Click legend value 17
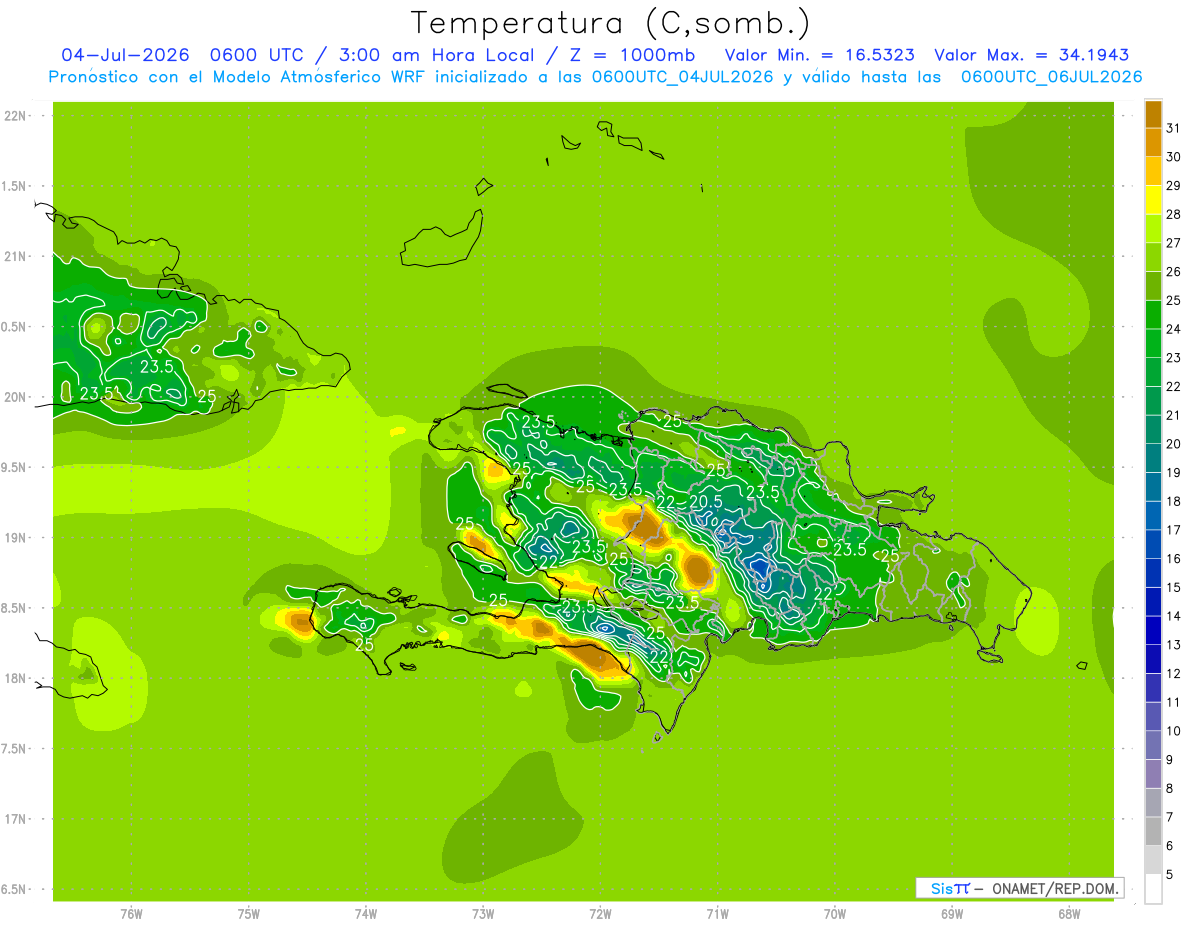Viewport: 1200px width, 927px height. (x=1172, y=530)
